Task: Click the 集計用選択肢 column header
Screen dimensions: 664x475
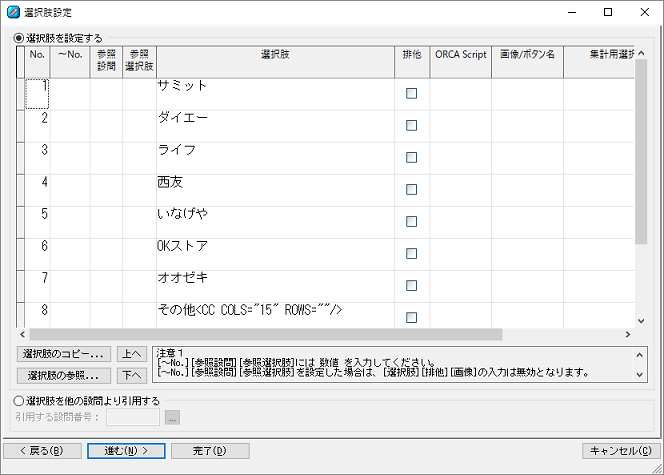Action: (x=599, y=62)
